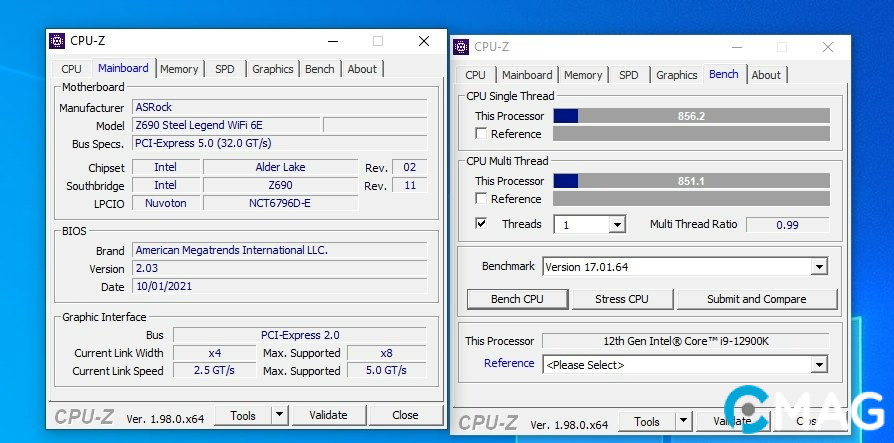Open Tools dropdown arrow in the Mainboard window

click(x=279, y=415)
